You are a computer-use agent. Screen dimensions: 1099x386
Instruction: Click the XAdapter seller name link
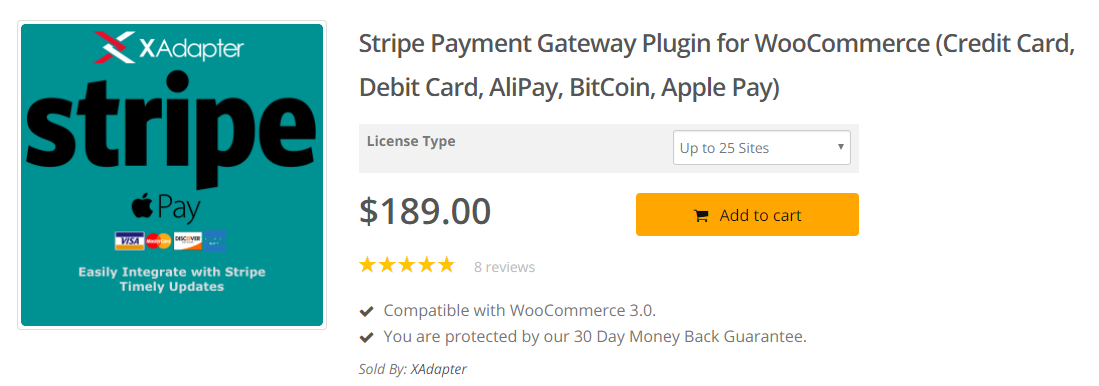[x=439, y=368]
